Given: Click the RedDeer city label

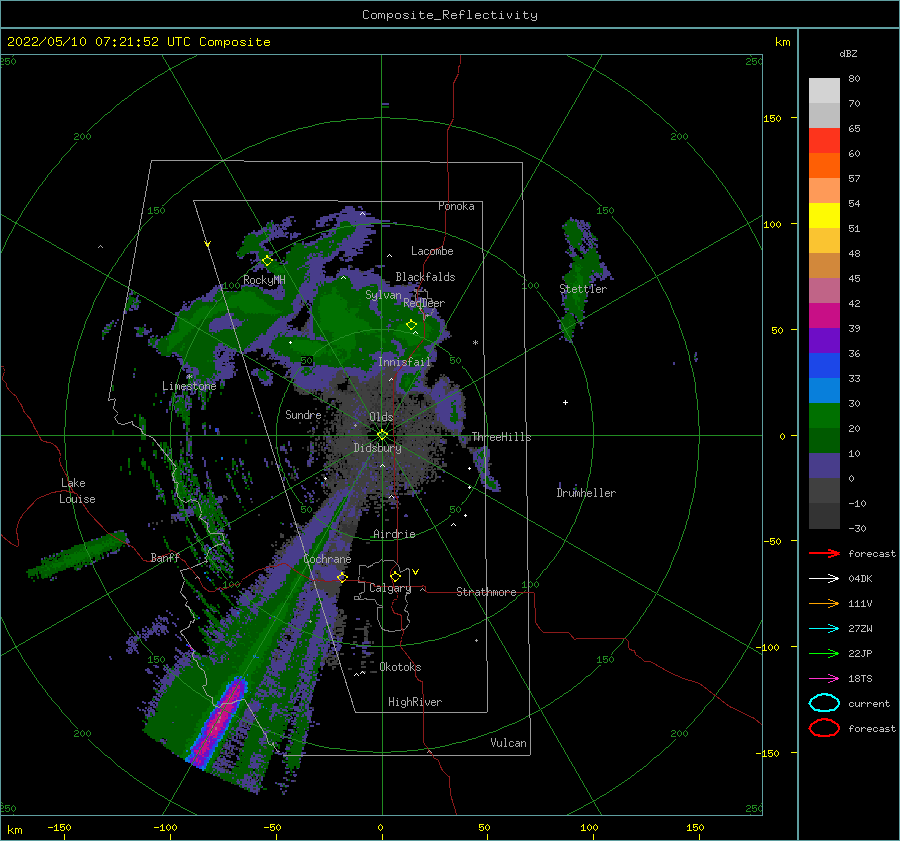Looking at the screenshot, I should point(424,303).
